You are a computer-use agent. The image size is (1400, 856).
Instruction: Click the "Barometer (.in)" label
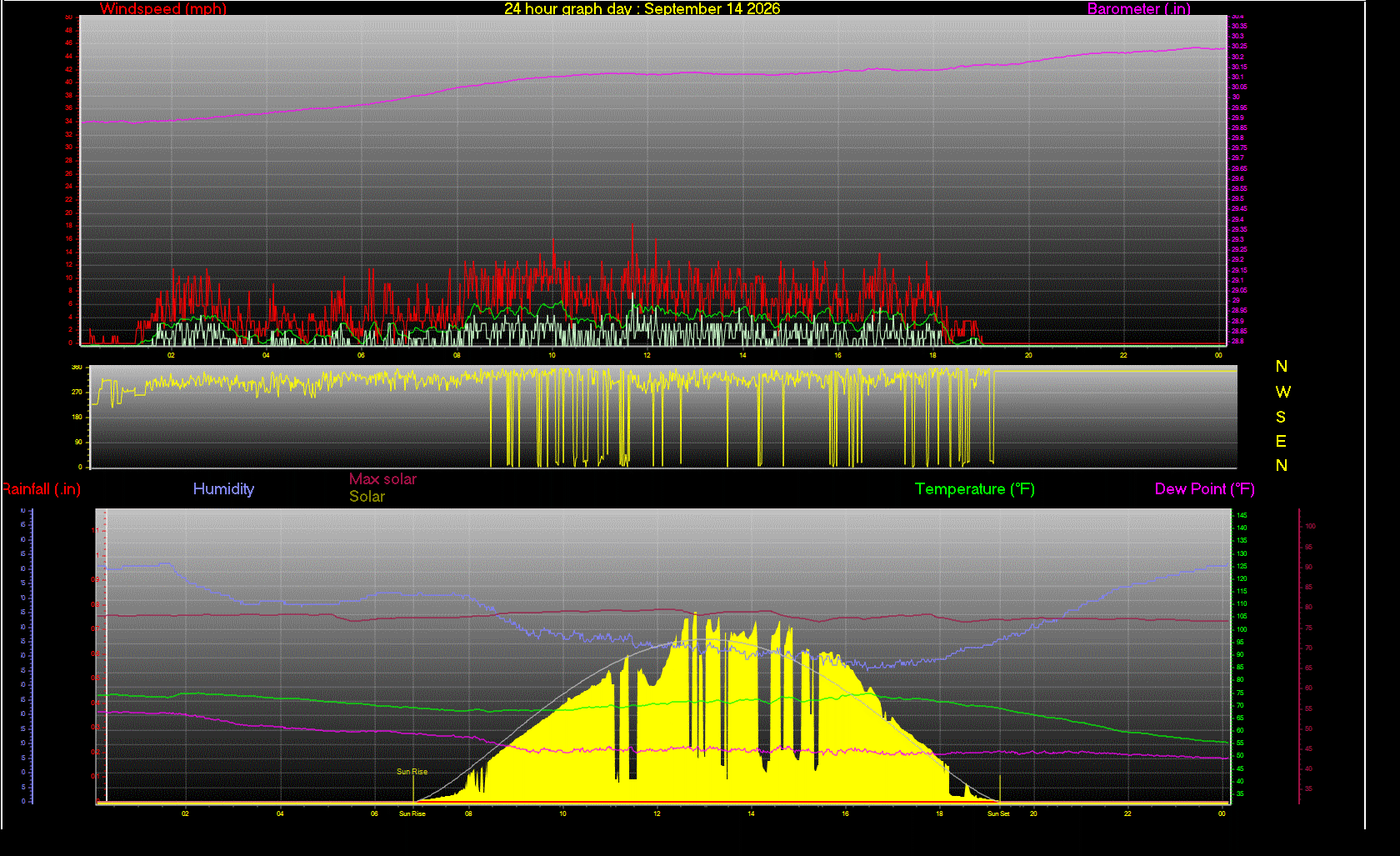tap(1138, 9)
